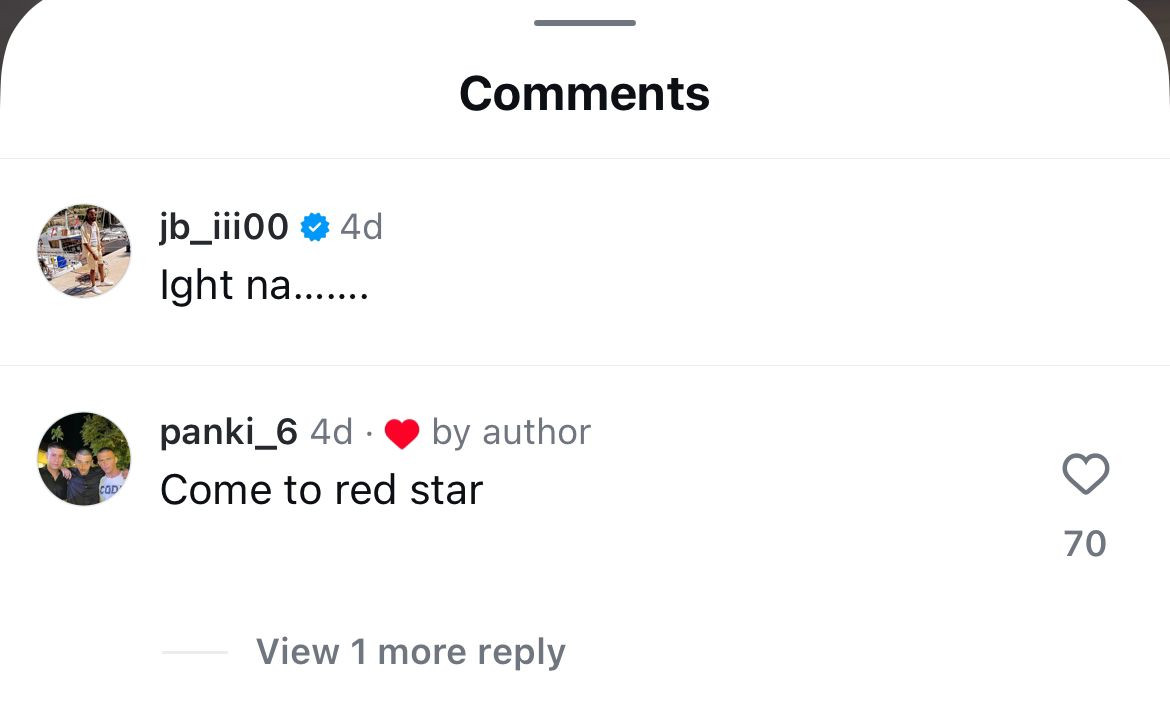The width and height of the screenshot is (1170, 710).
Task: Click the divider between the two comments
Action: coord(585,365)
